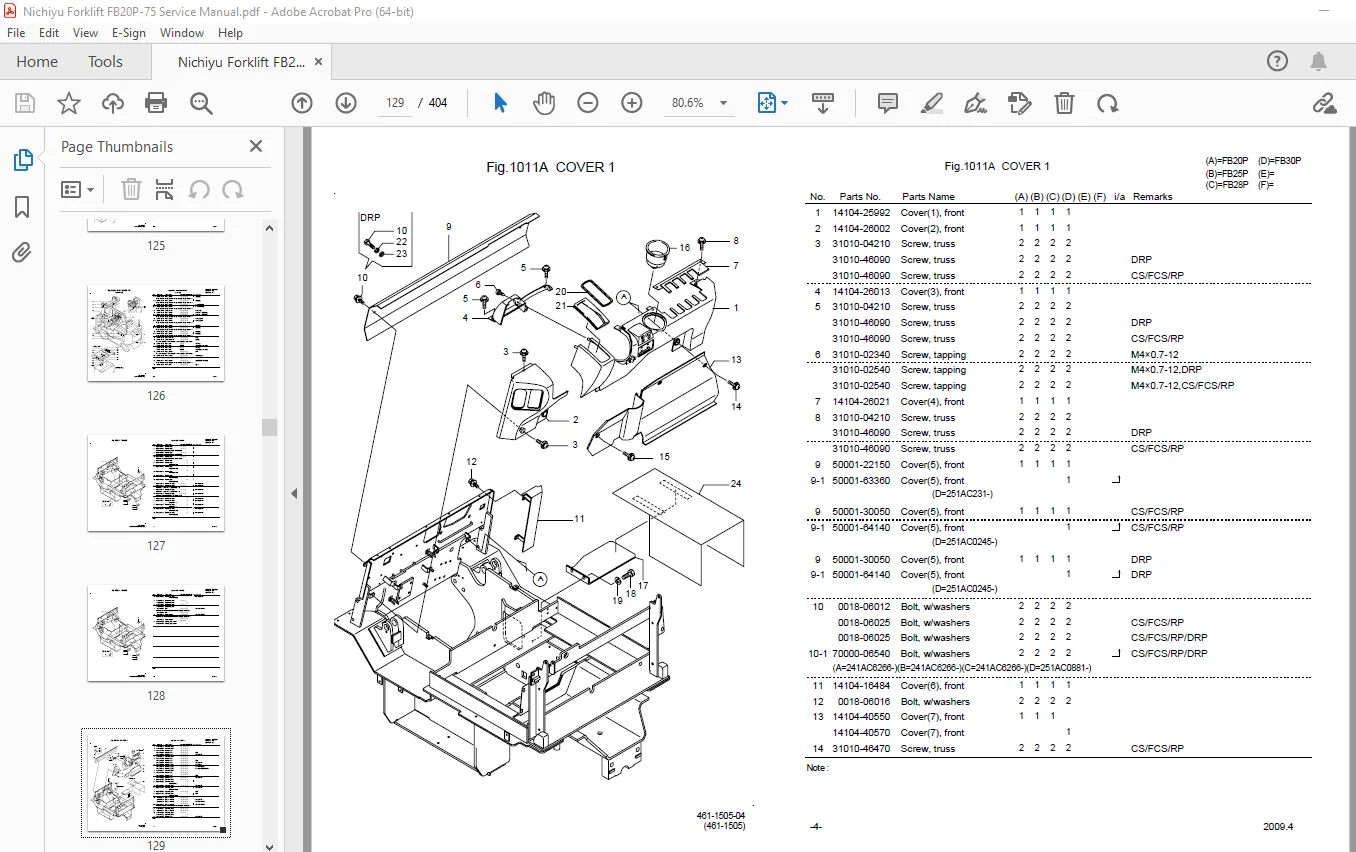This screenshot has width=1356, height=852.
Task: Select the page 126 thumbnail
Action: coord(156,333)
